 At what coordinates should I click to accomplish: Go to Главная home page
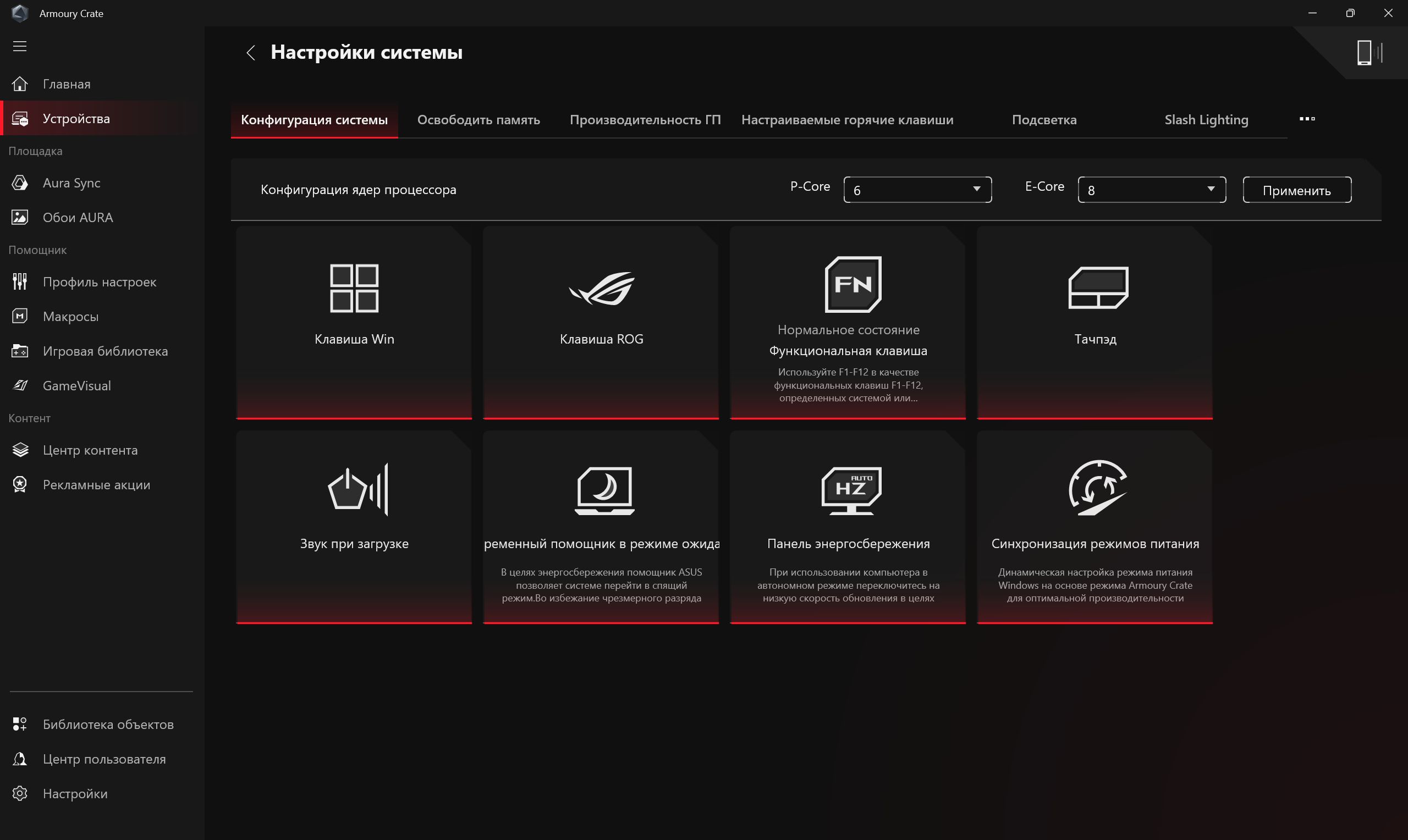tap(102, 84)
